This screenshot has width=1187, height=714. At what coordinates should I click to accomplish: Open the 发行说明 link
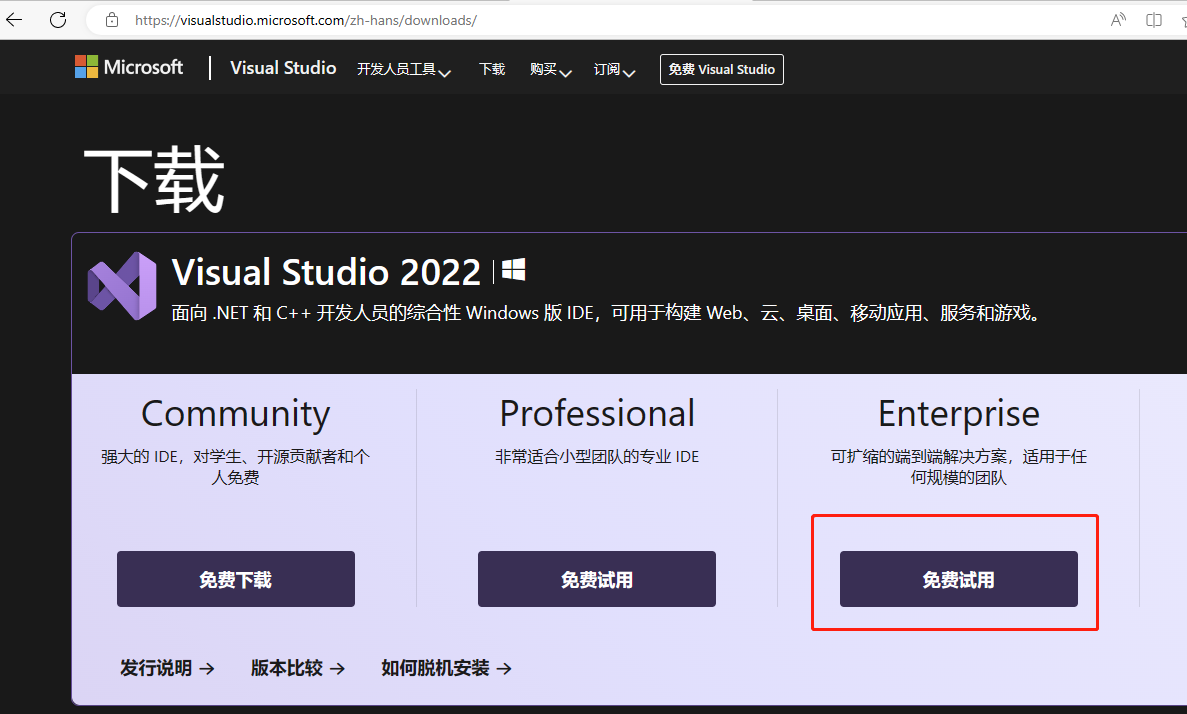pyautogui.click(x=167, y=668)
